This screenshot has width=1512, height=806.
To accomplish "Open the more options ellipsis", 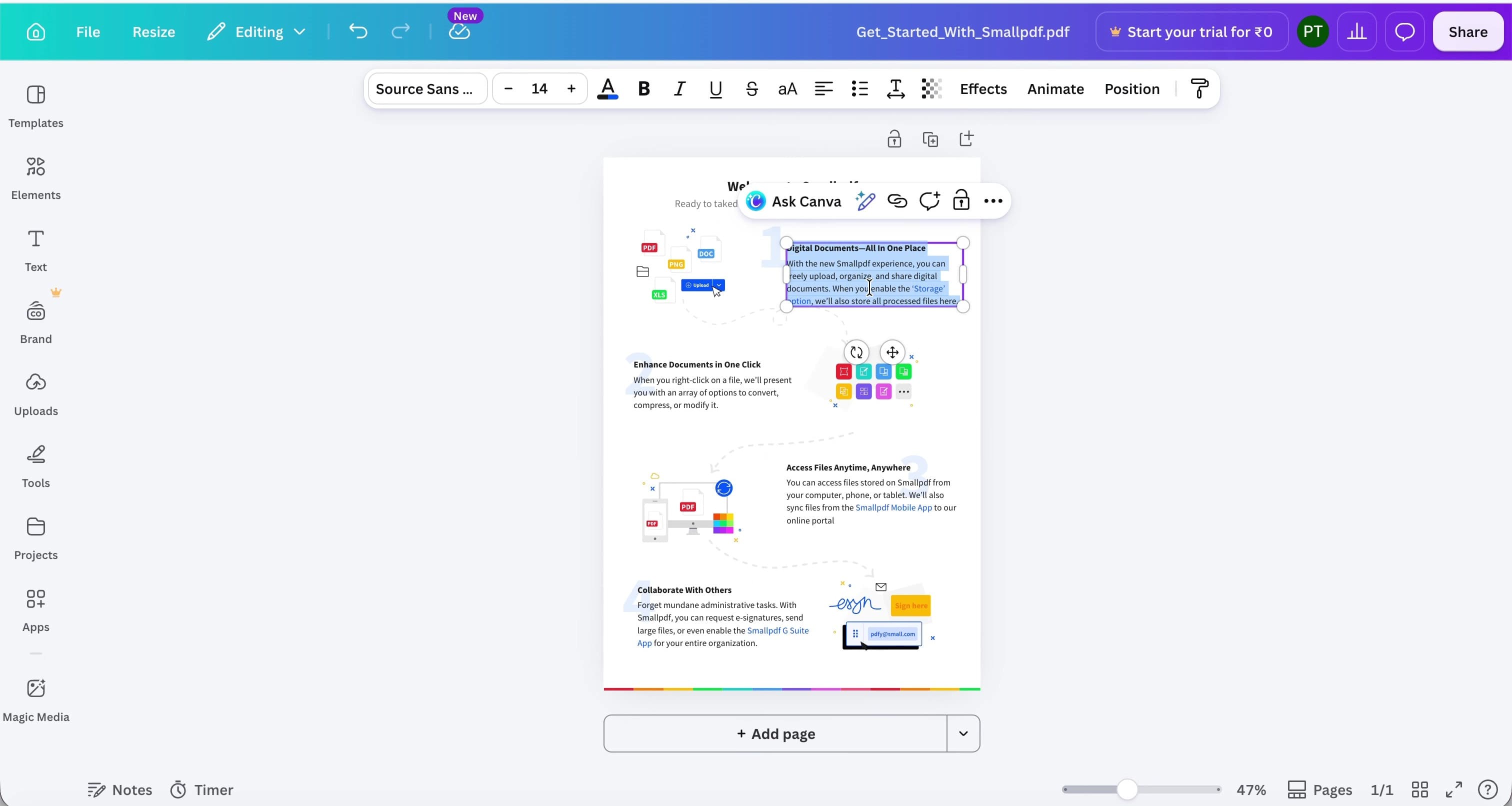I will 993,201.
